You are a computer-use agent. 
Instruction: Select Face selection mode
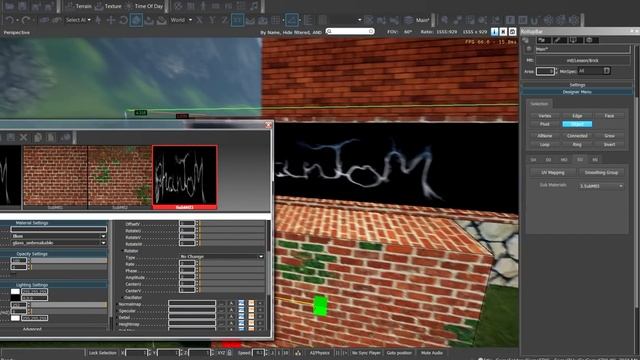pyautogui.click(x=609, y=116)
